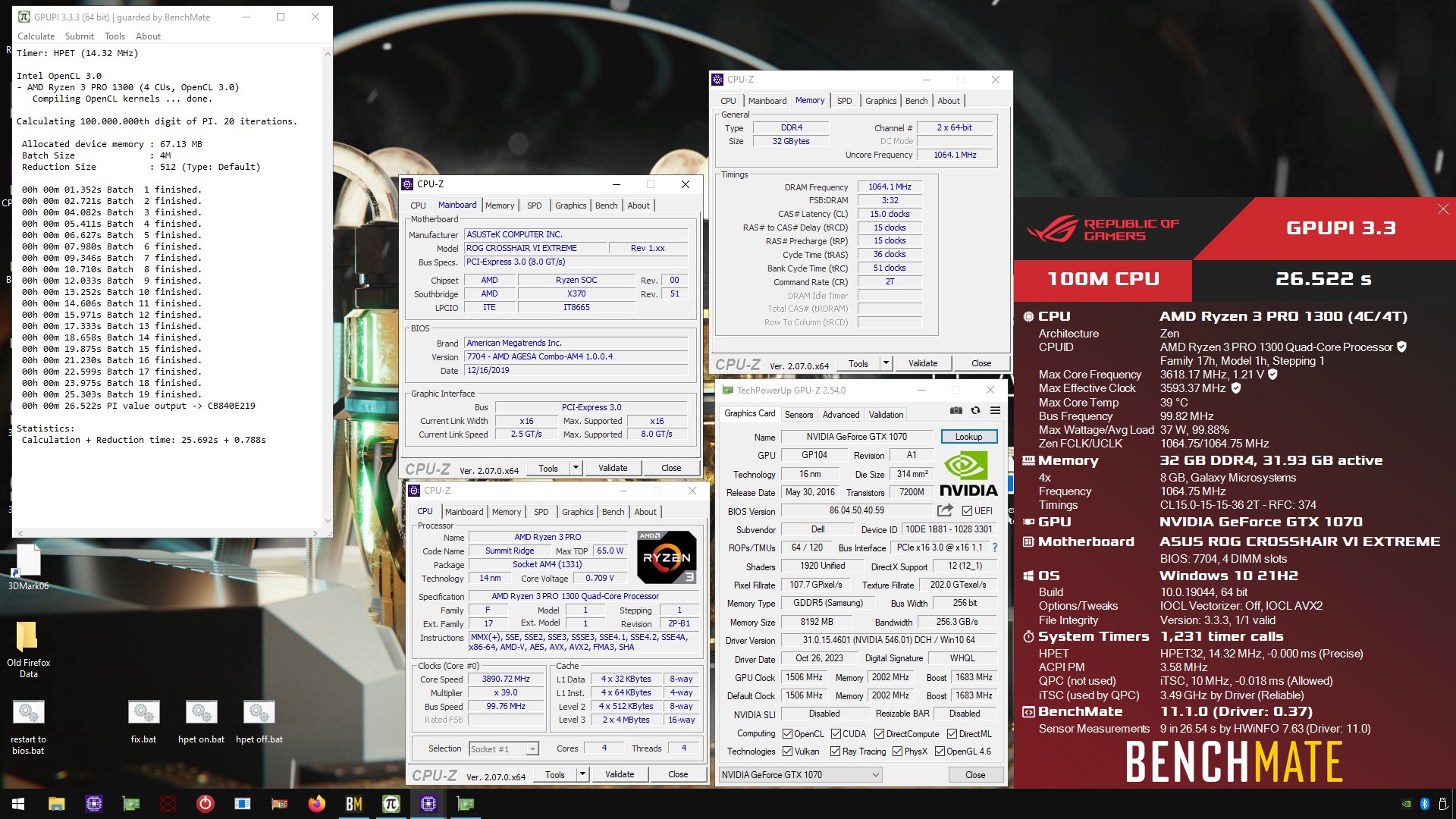Open Tools menu in GPUPI
Viewport: 1456px width, 819px height.
115,36
